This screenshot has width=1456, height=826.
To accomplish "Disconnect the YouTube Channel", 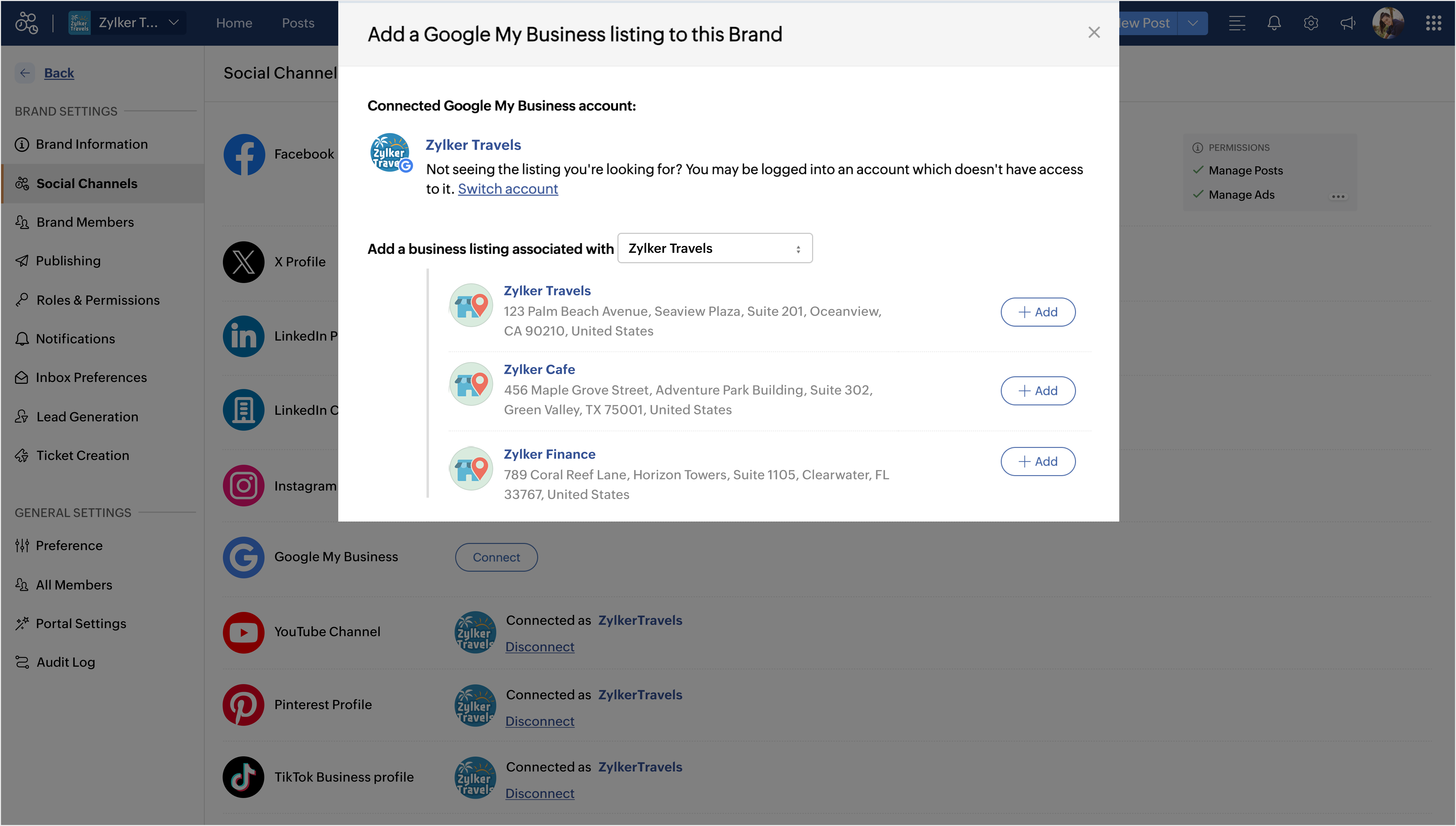I will pyautogui.click(x=539, y=647).
